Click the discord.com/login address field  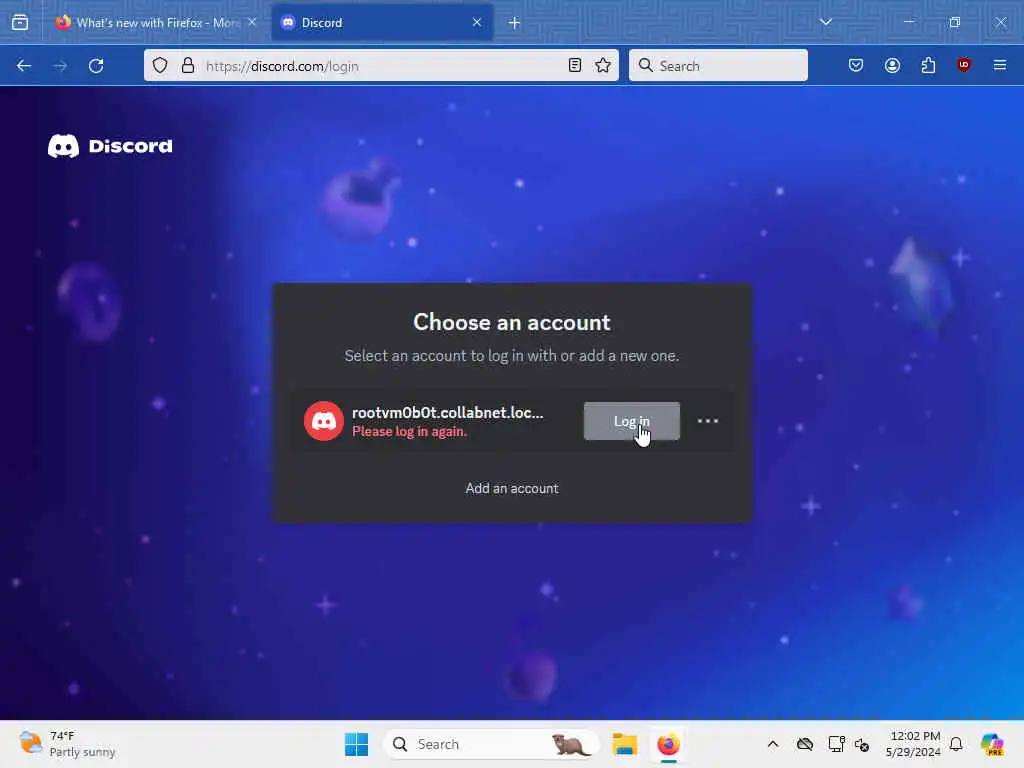382,66
